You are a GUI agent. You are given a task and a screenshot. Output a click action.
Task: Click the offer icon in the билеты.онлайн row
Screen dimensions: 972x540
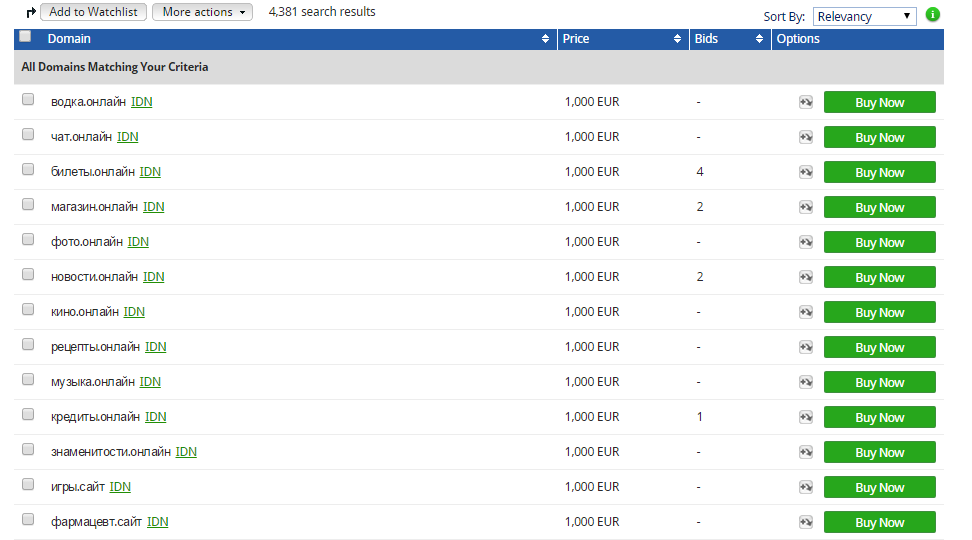pos(805,172)
